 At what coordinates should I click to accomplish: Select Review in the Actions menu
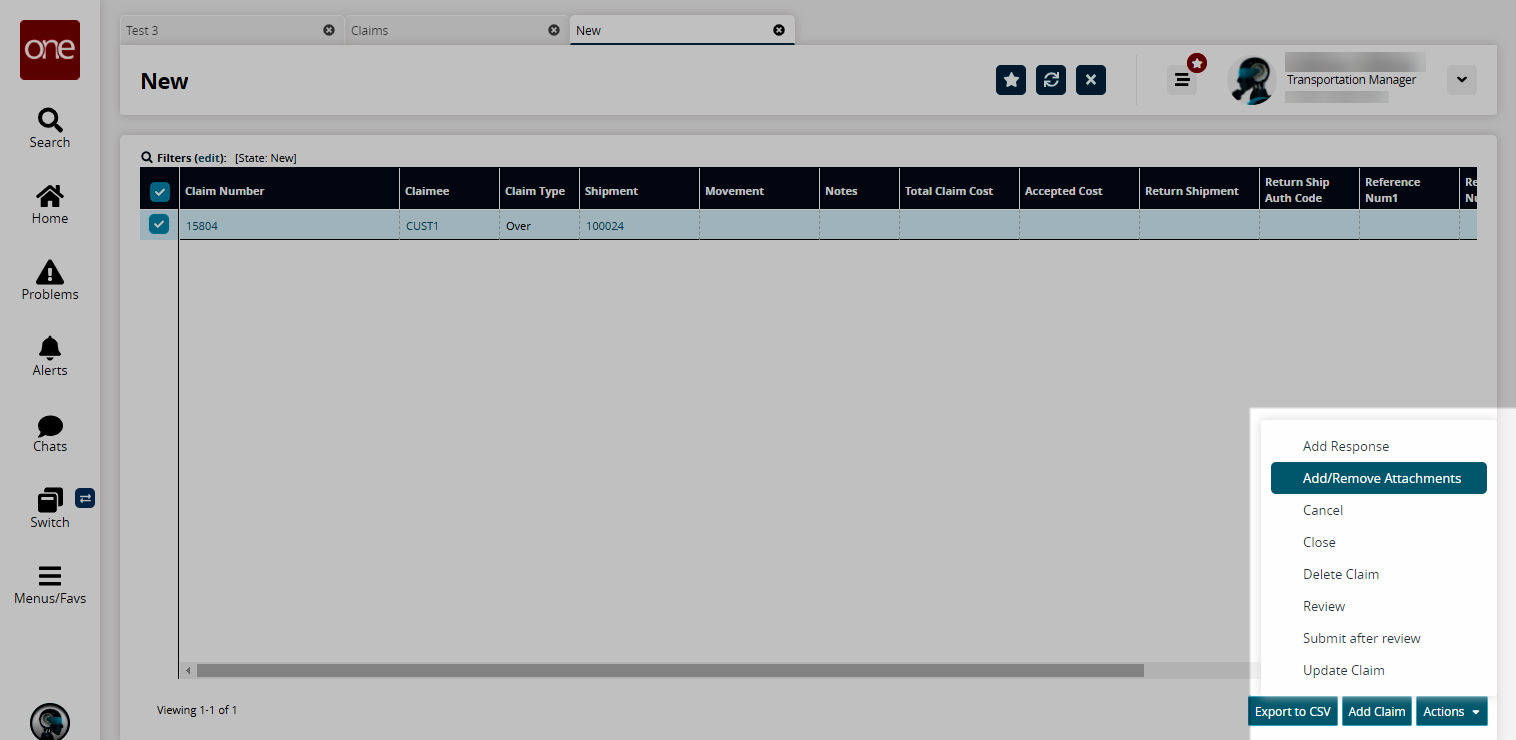tap(1378, 606)
